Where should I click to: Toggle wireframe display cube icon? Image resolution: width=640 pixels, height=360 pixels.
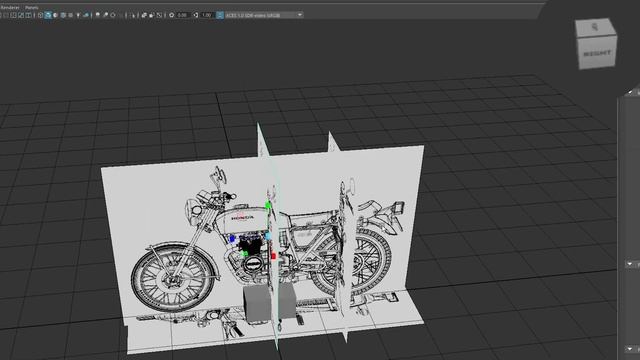point(40,15)
